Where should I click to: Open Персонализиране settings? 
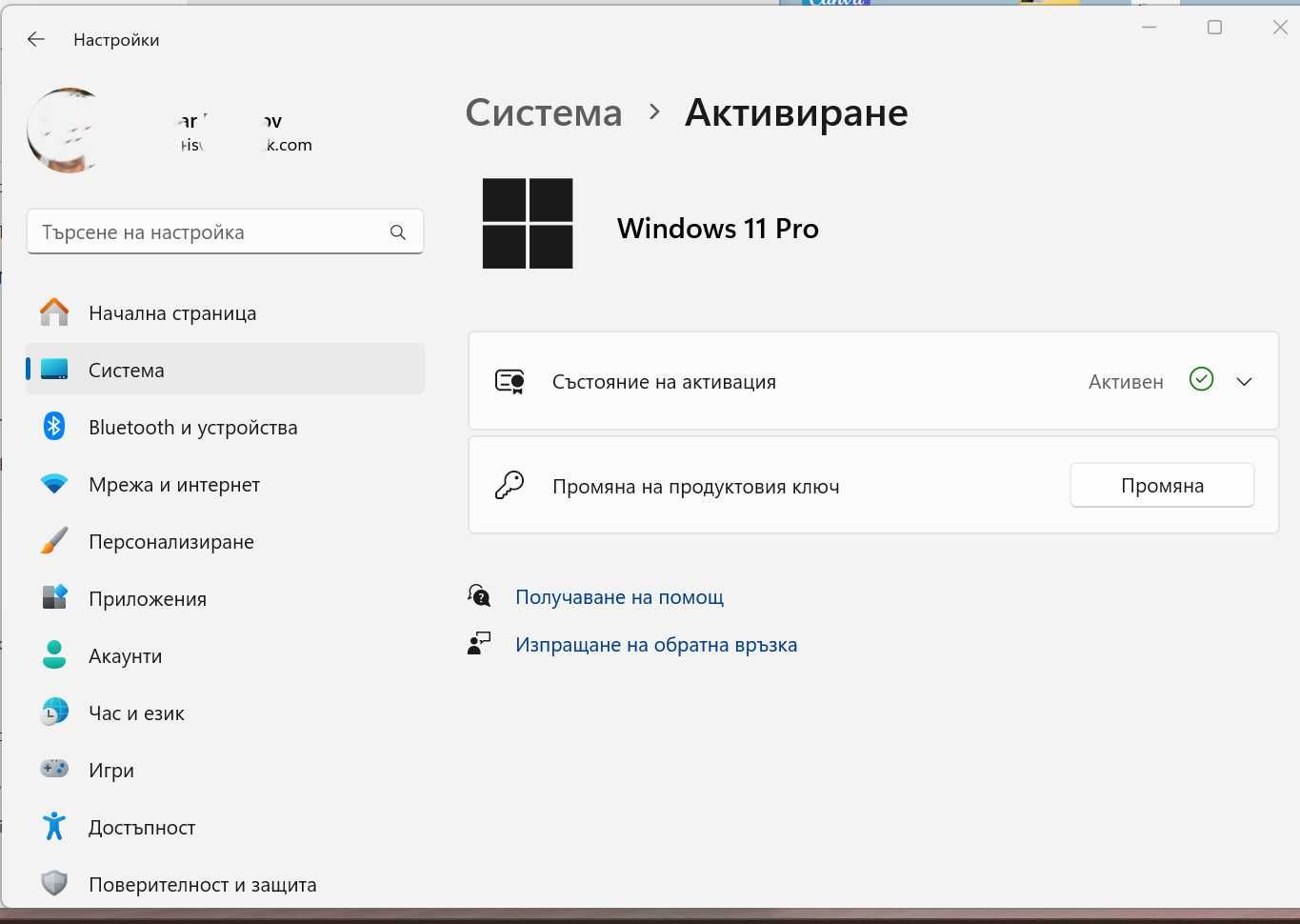point(225,541)
